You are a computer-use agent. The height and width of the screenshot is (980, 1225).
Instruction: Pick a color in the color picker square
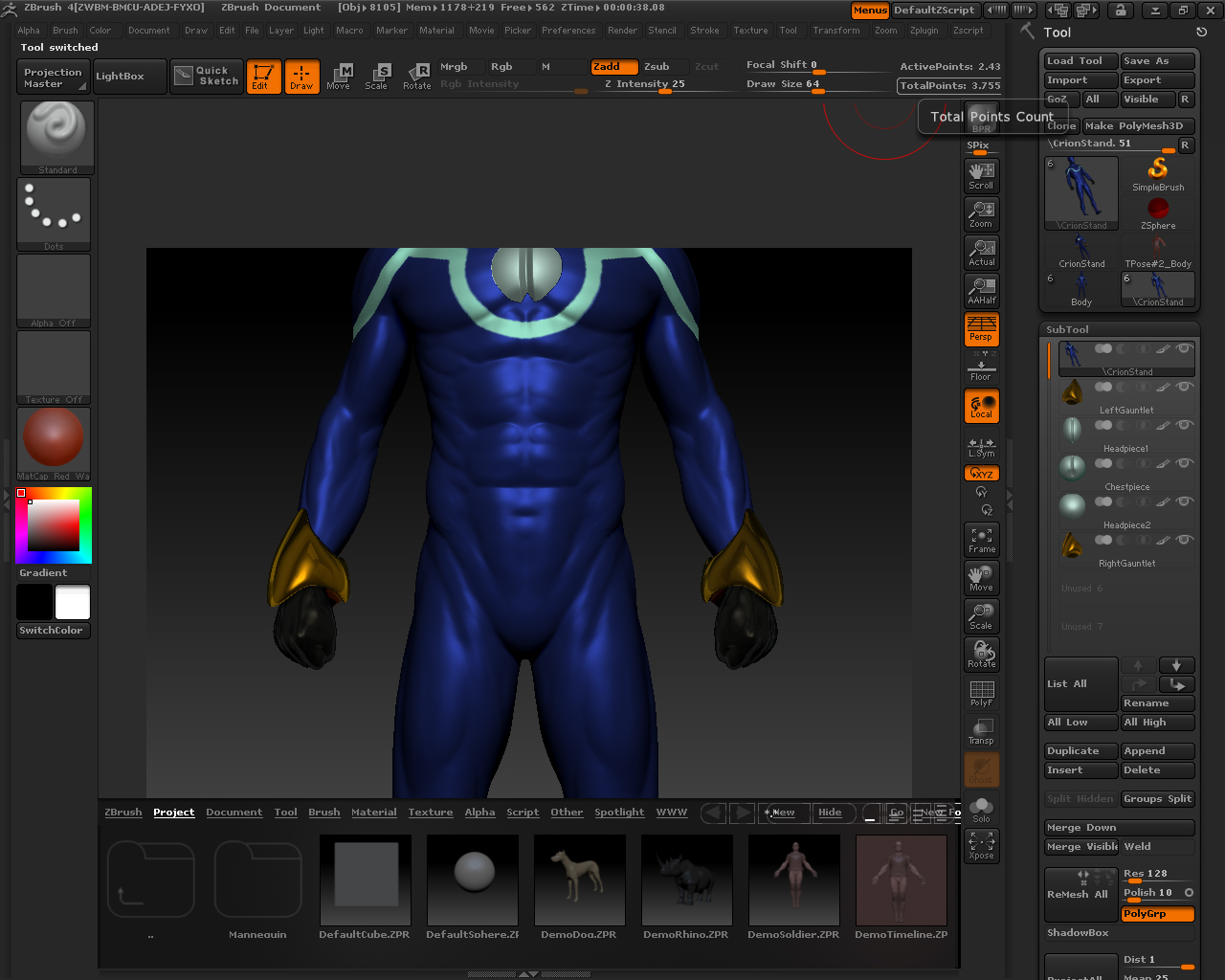coord(53,525)
